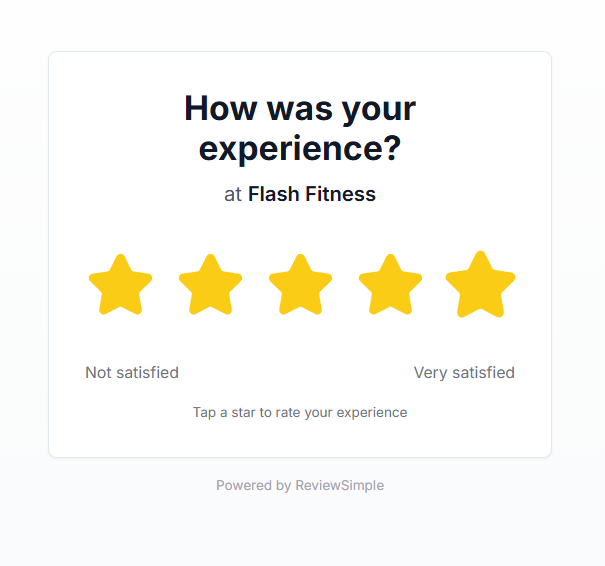Click the word "ReviewSimple" in the footer

click(339, 486)
